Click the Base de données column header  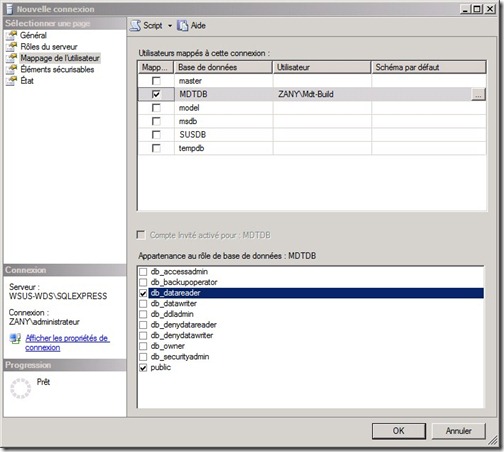click(x=223, y=67)
